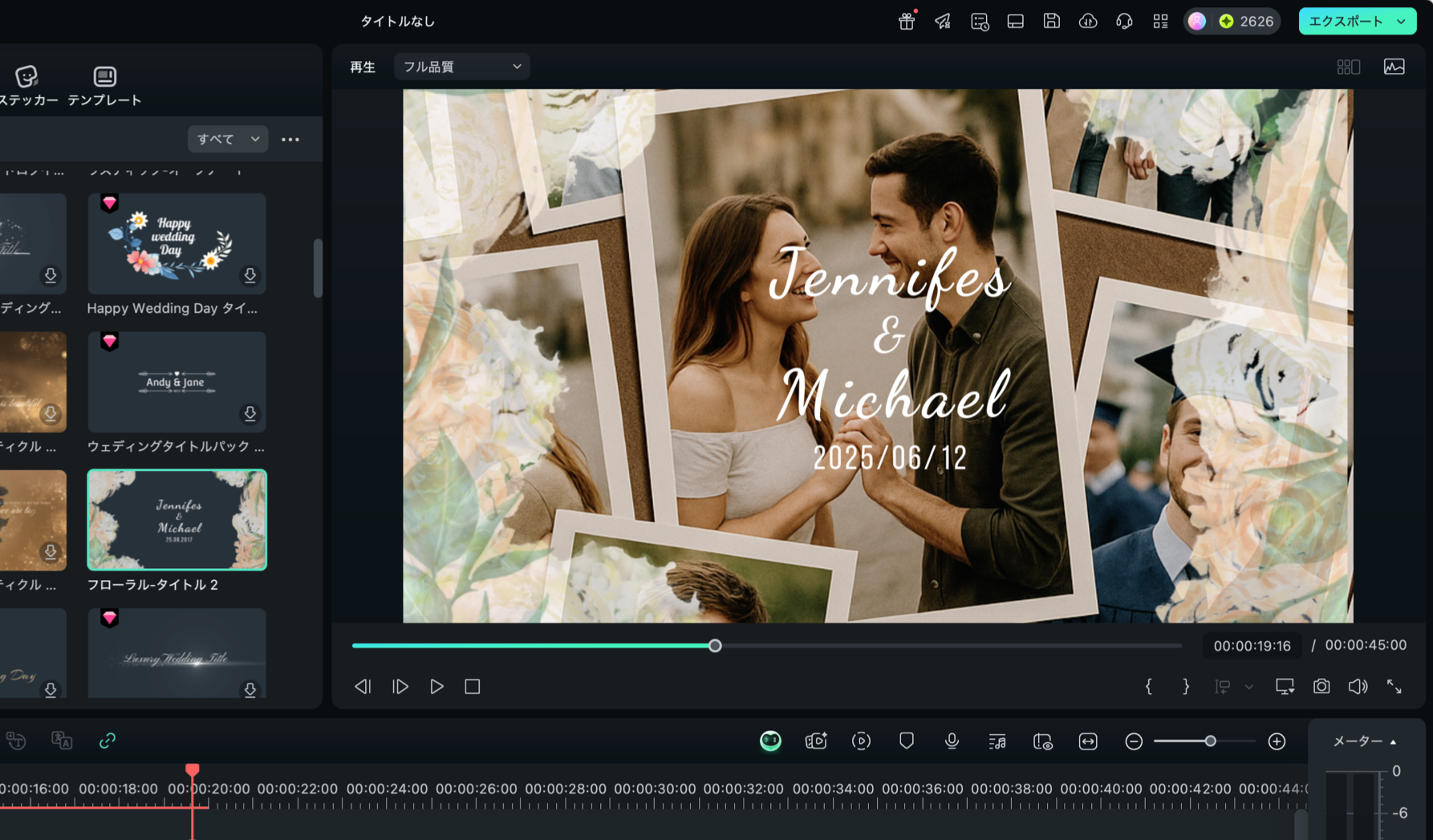Open the すべて filter dropdown
Screen dimensions: 1433x840
228,139
